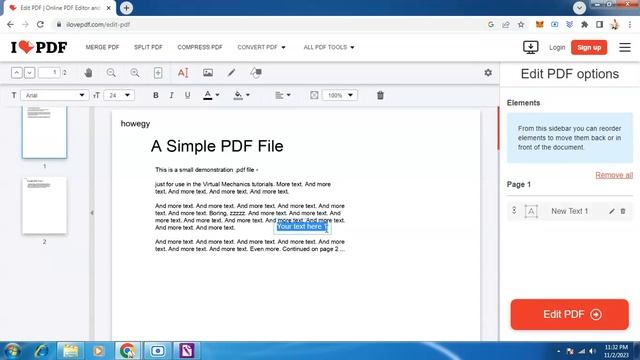This screenshot has height=360, width=640.
Task: Toggle italic formatting
Action: point(171,95)
